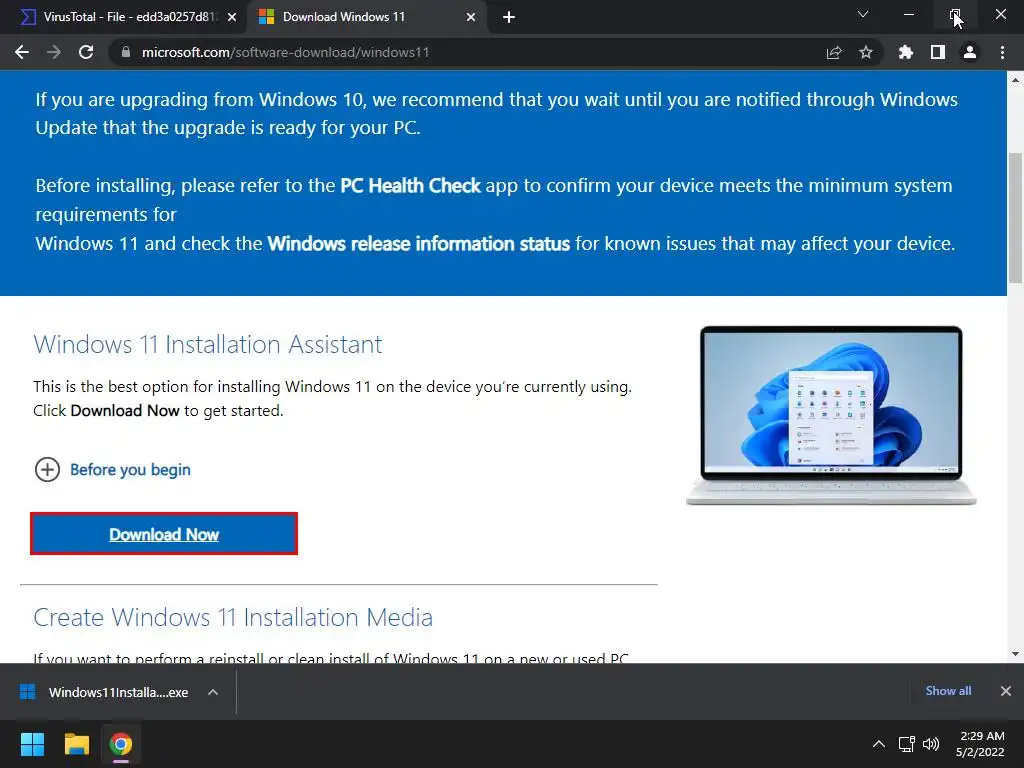Expand the Before you begin section
Viewport: 1024px width, 768px height.
point(112,470)
